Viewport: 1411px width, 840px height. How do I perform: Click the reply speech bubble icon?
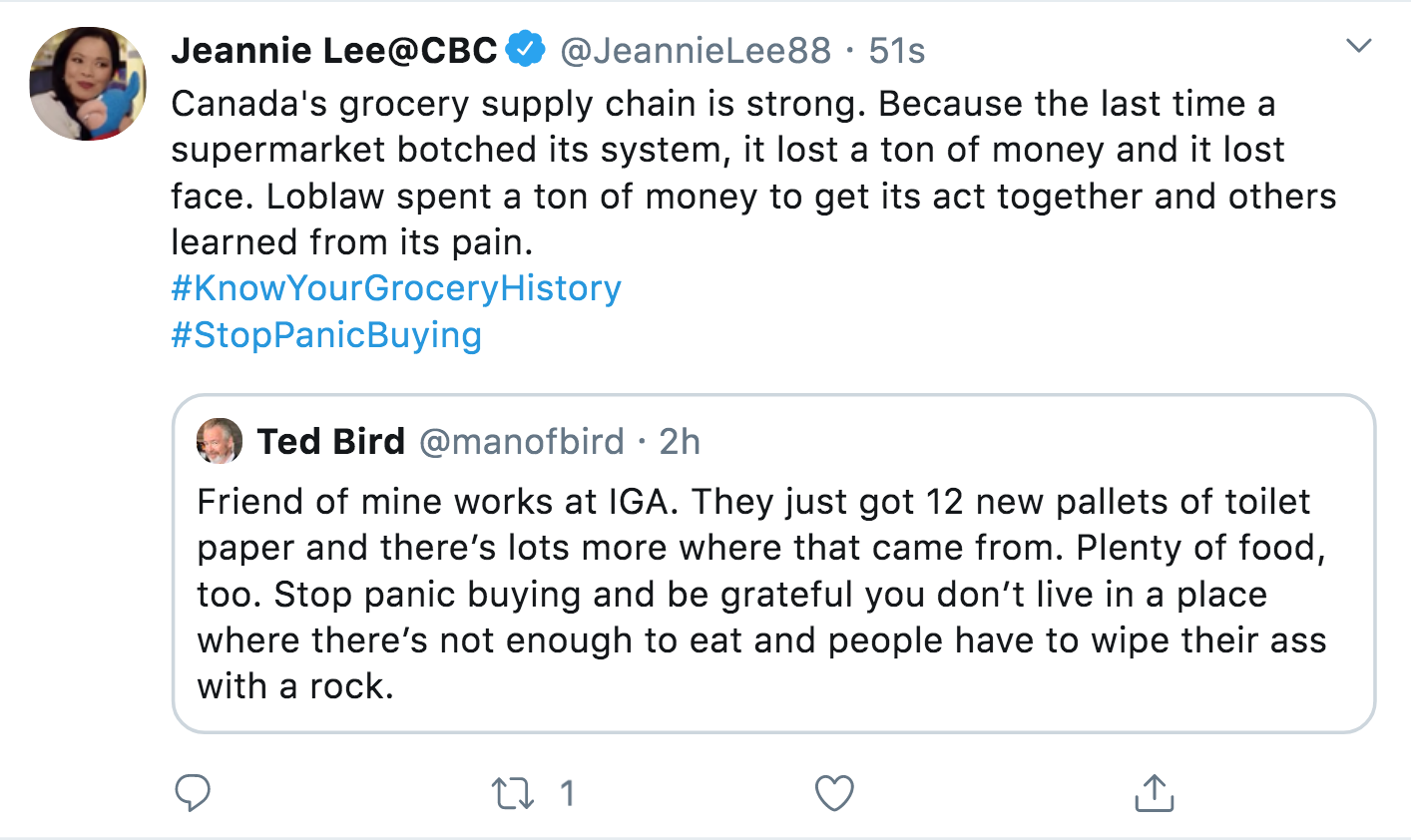pyautogui.click(x=193, y=793)
